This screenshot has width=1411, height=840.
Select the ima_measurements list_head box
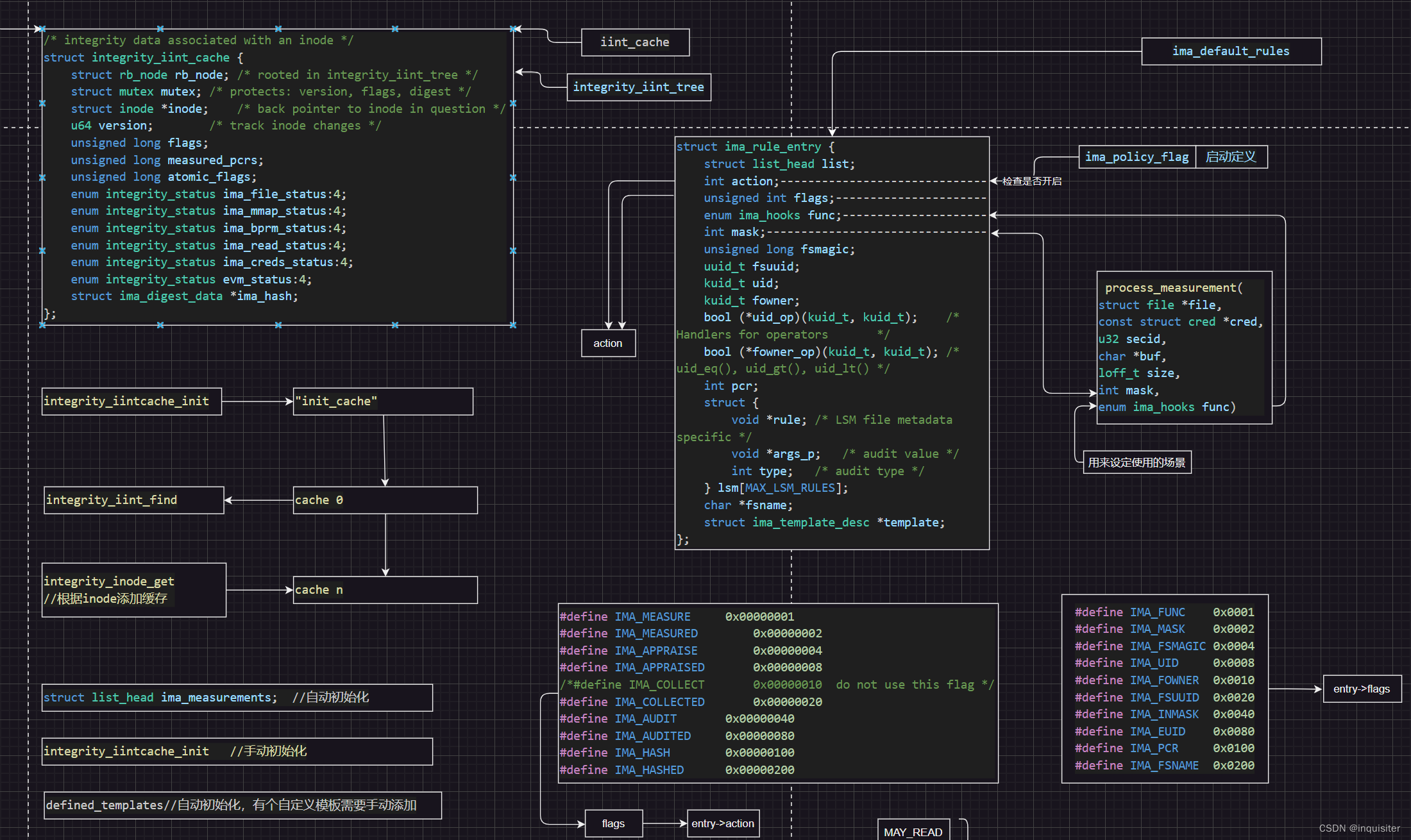click(237, 698)
